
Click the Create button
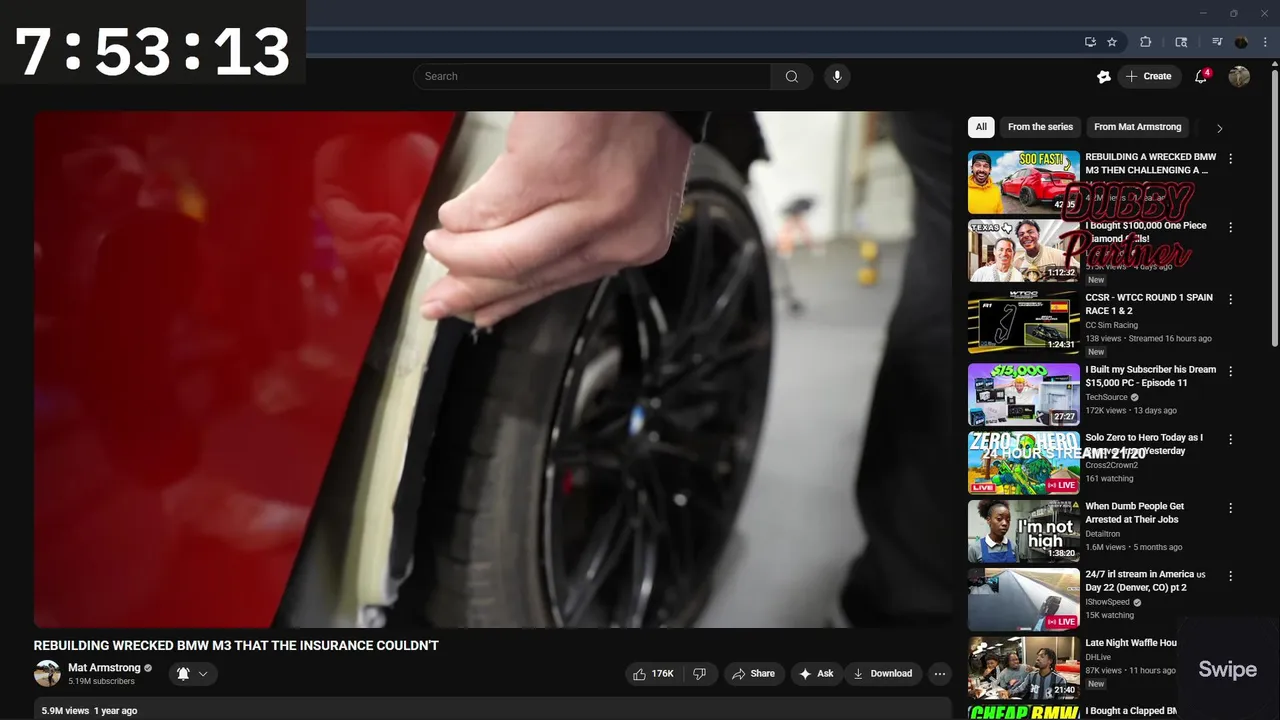tap(1149, 76)
